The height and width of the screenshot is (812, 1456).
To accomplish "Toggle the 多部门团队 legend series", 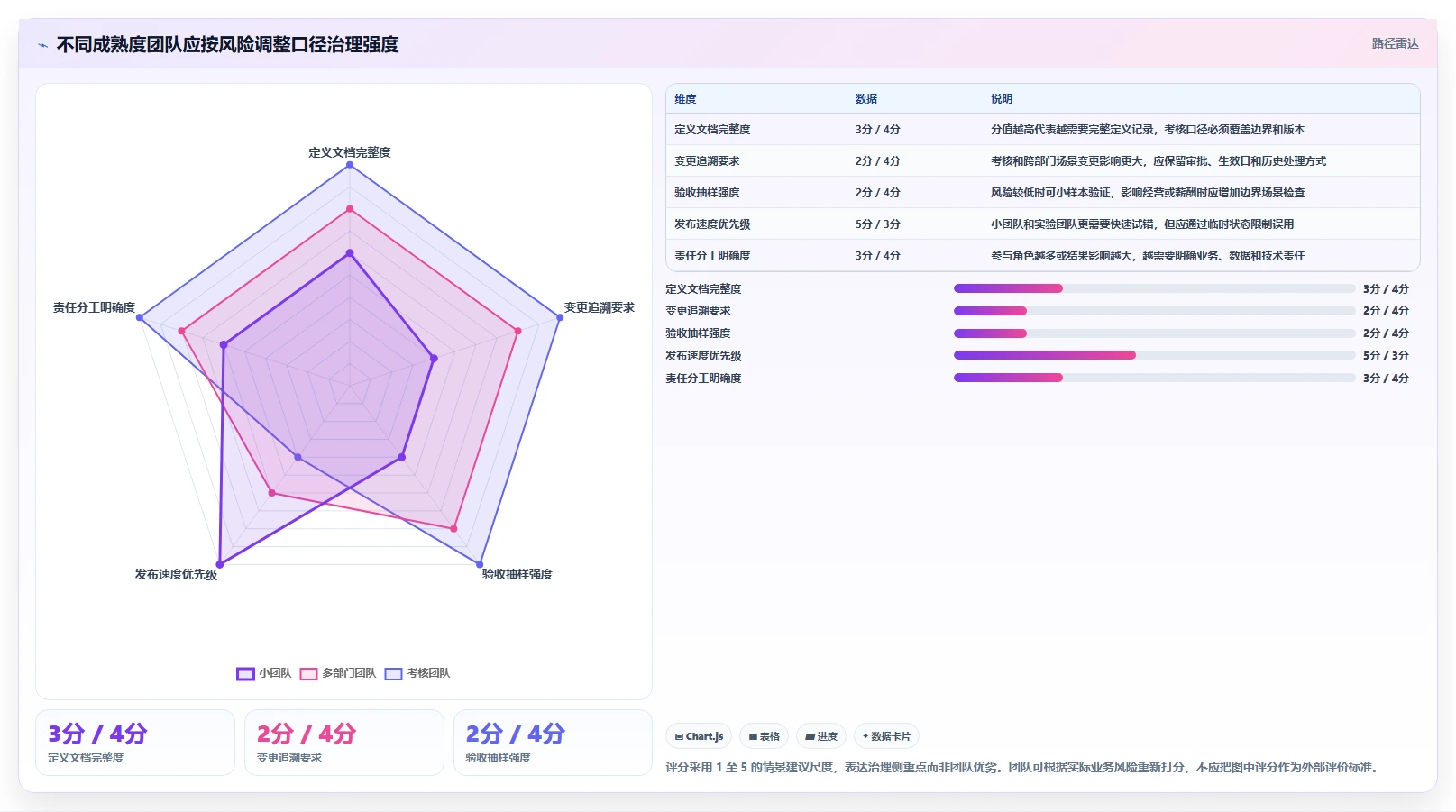I will [337, 673].
